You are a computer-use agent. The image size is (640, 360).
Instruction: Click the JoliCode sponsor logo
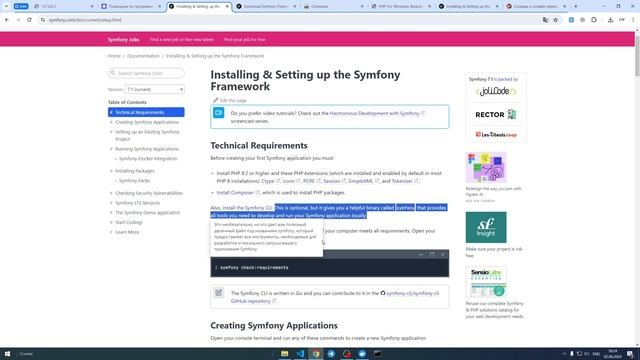(x=496, y=91)
